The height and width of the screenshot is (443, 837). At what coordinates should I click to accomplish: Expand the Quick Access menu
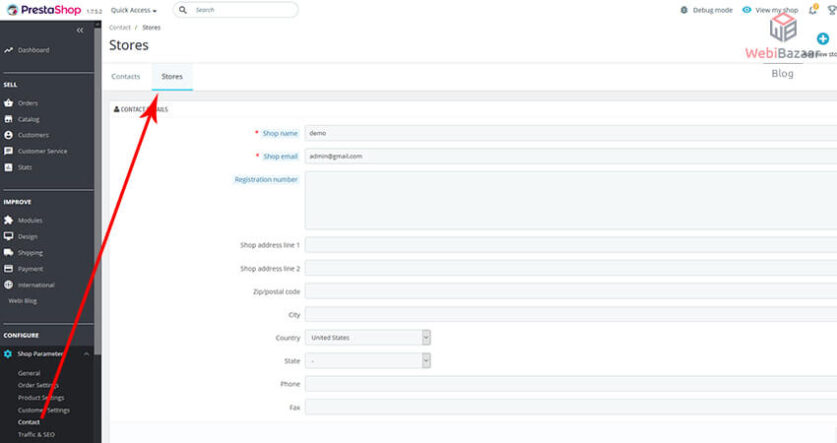tap(133, 10)
